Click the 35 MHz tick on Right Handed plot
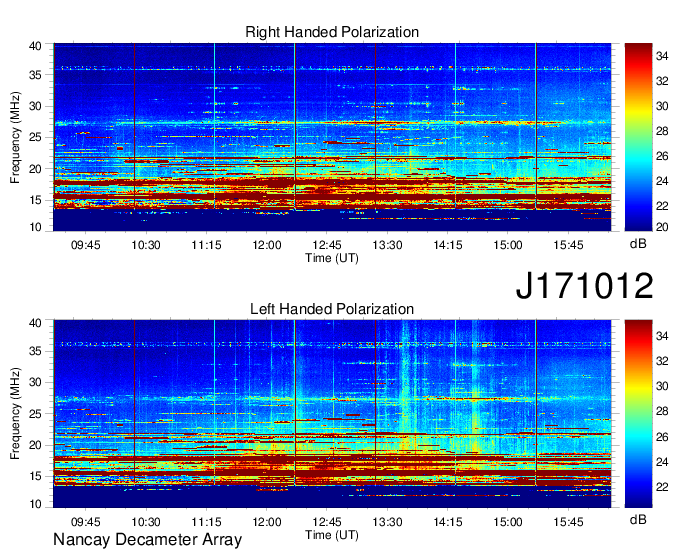 (36, 75)
